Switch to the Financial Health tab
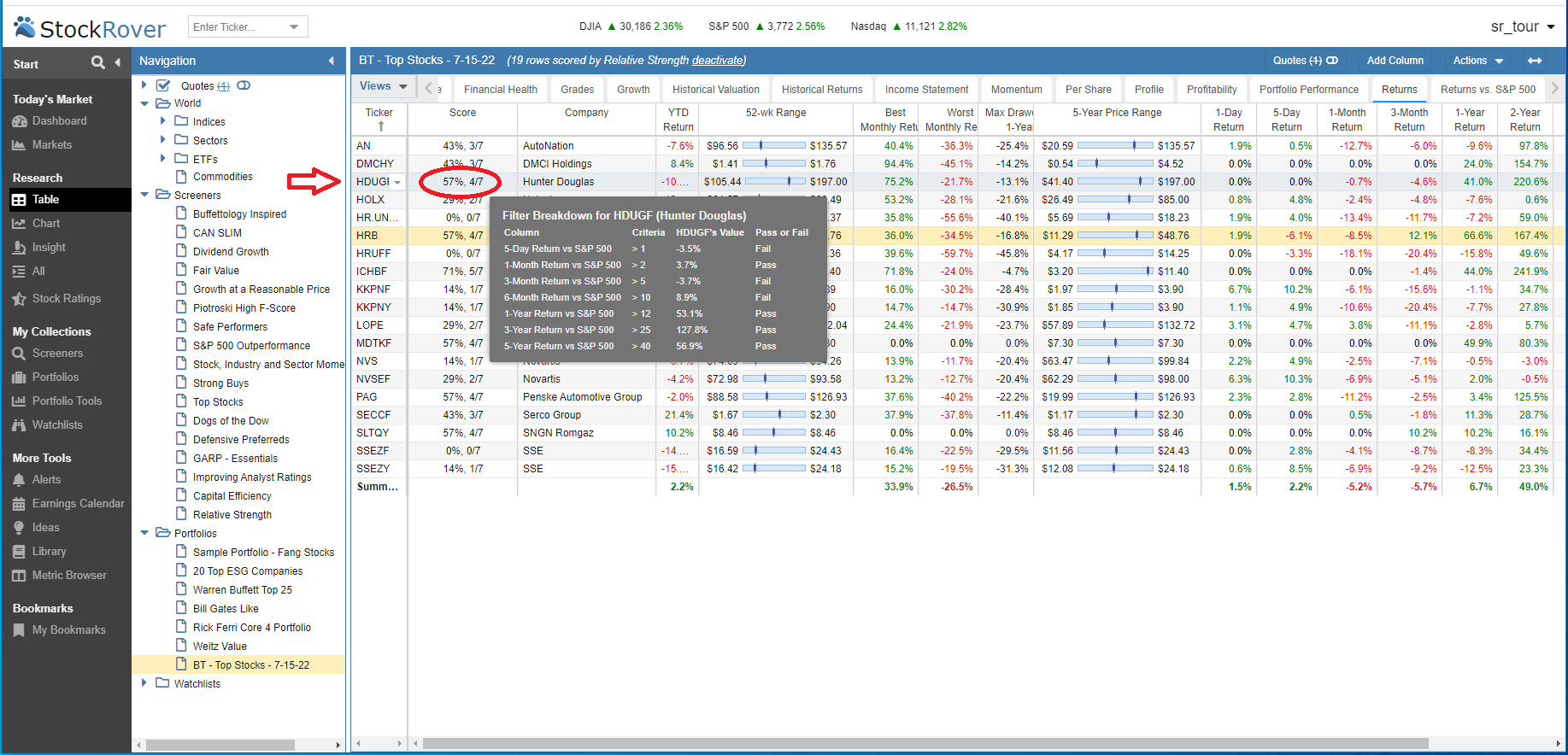The image size is (1568, 755). point(501,90)
